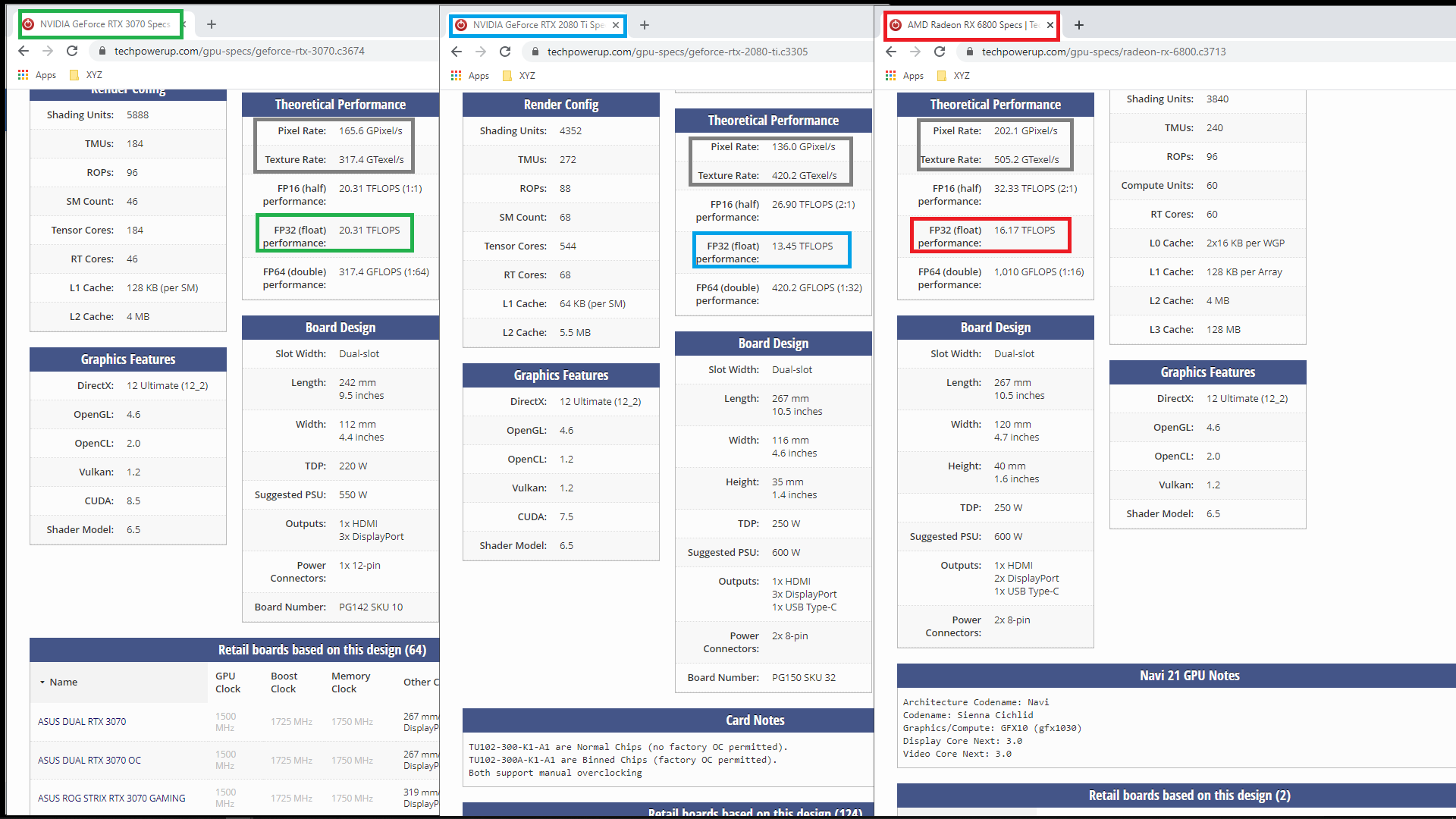Click the Boost Clock column header
This screenshot has height=819, width=1456.
[284, 682]
